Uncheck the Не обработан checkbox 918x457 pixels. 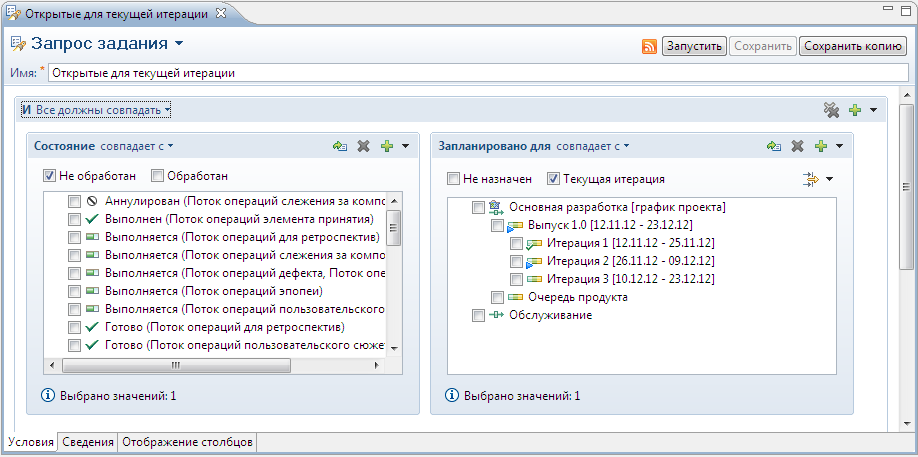tap(49, 176)
